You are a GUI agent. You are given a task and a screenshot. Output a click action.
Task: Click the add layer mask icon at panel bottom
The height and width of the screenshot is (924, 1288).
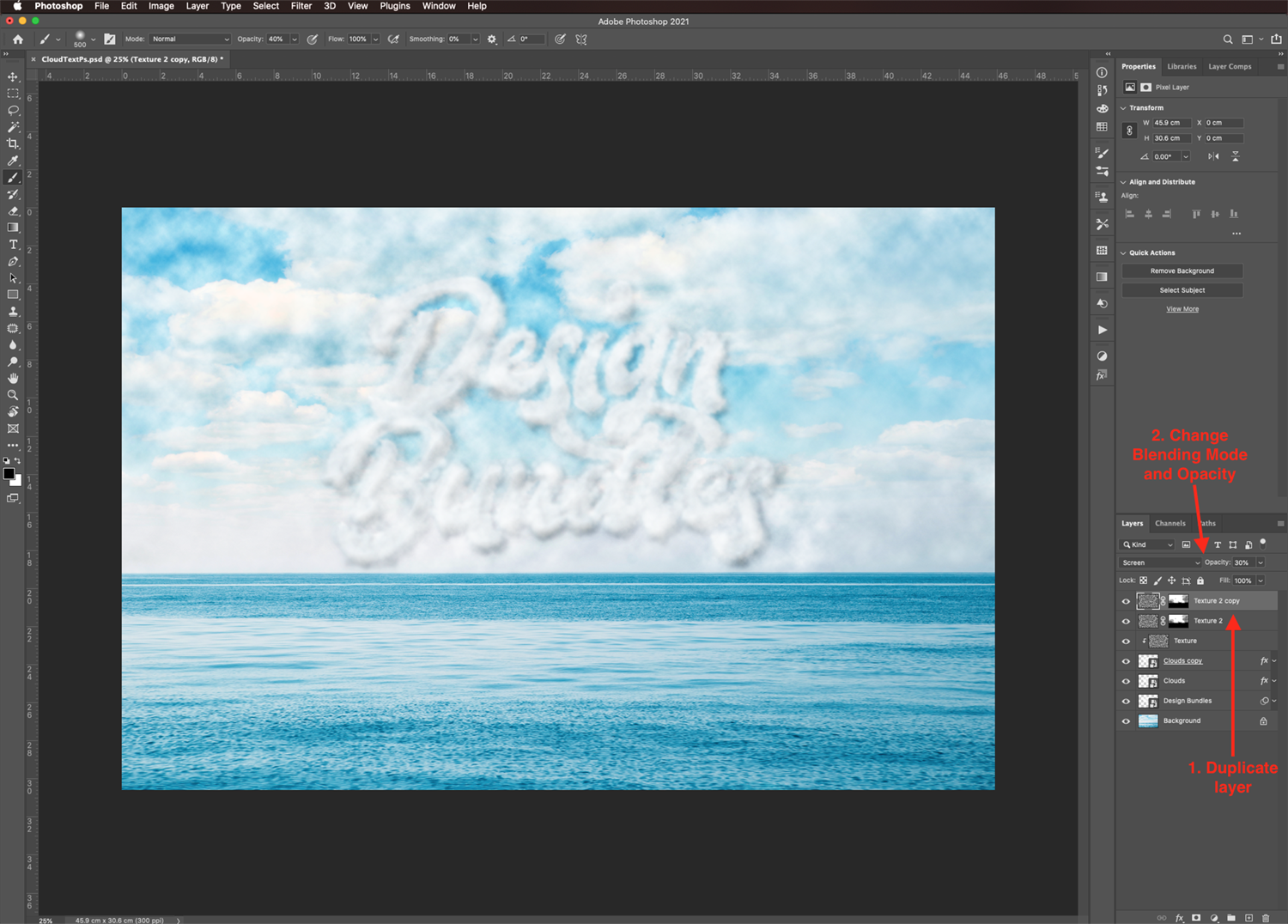[x=1196, y=918]
